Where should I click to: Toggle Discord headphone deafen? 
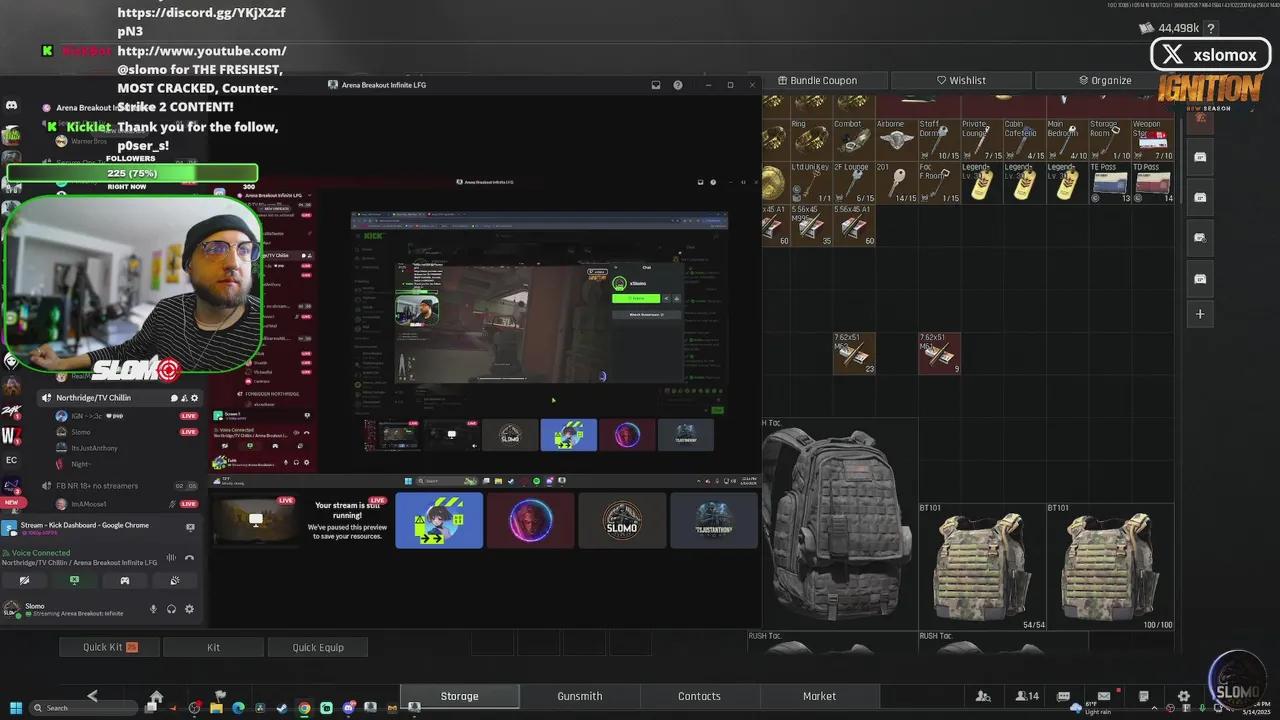(x=171, y=608)
